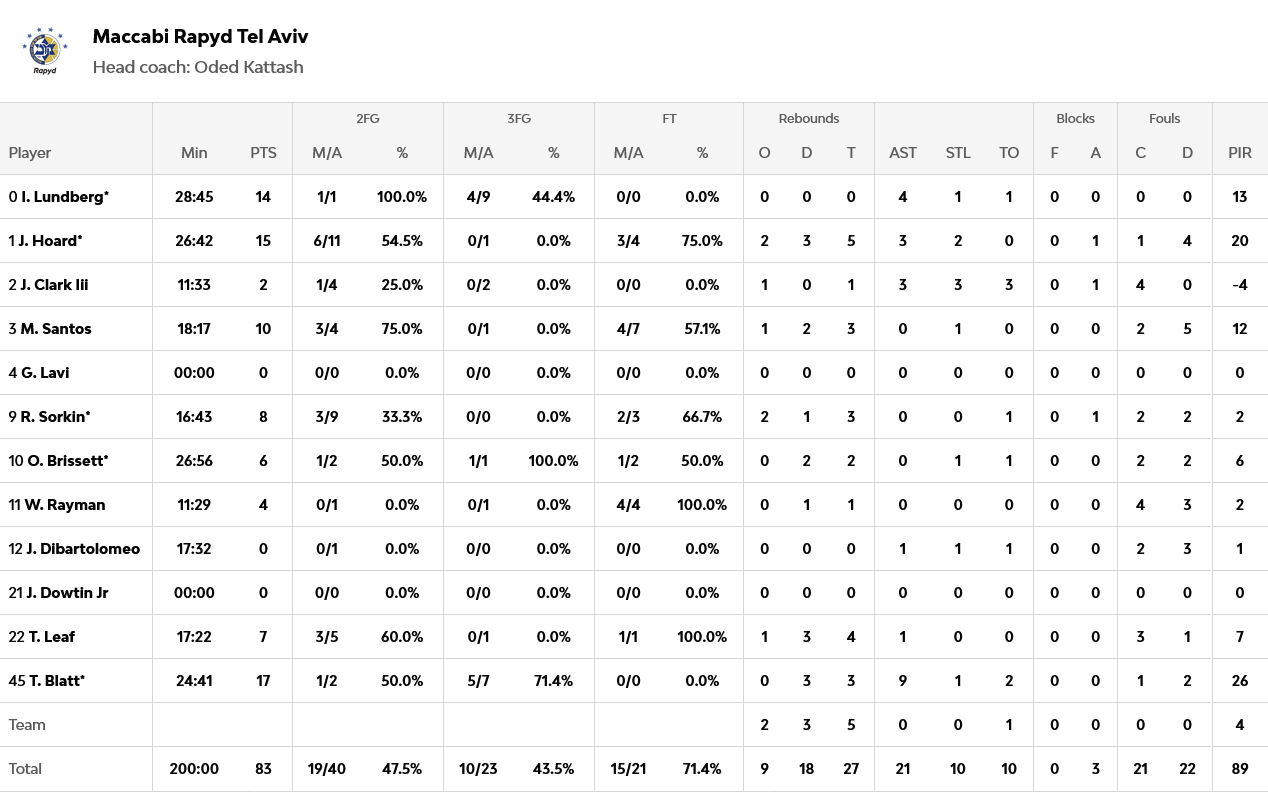The height and width of the screenshot is (793, 1268).
Task: Click the 3FG column group header
Action: [518, 118]
